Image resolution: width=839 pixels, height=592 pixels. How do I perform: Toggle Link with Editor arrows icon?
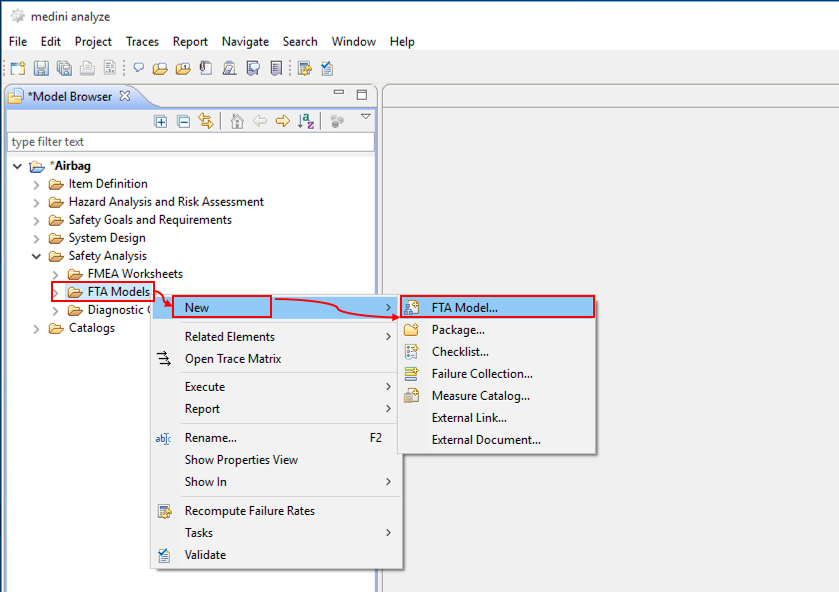206,121
